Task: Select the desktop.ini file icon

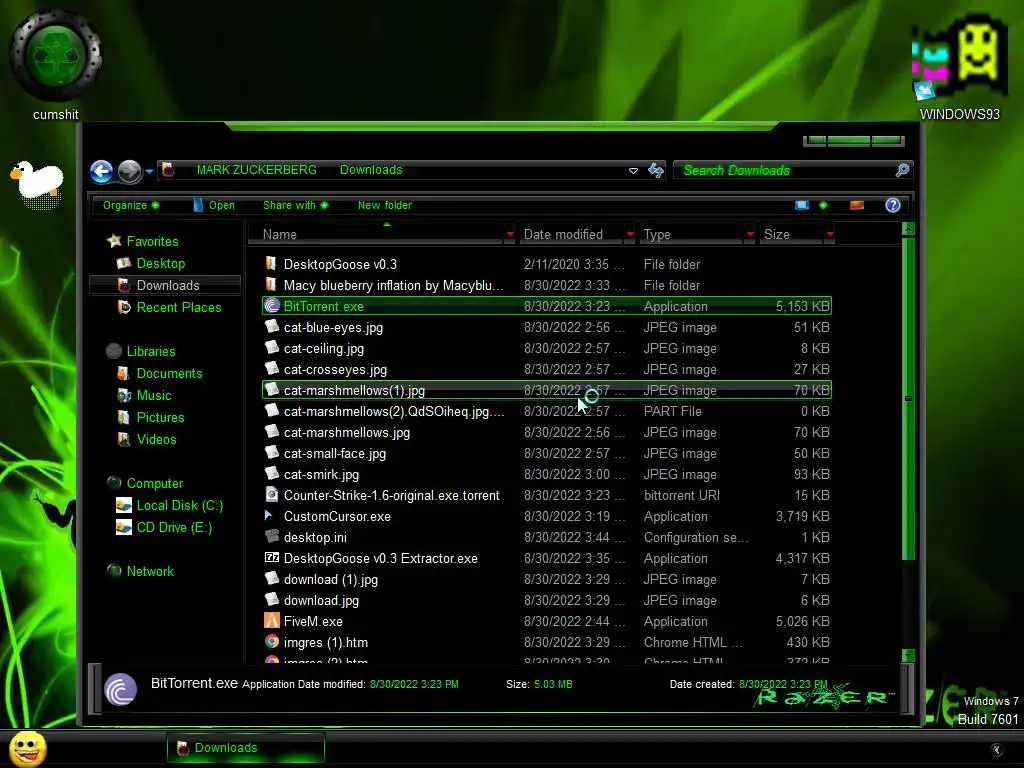Action: click(x=272, y=536)
